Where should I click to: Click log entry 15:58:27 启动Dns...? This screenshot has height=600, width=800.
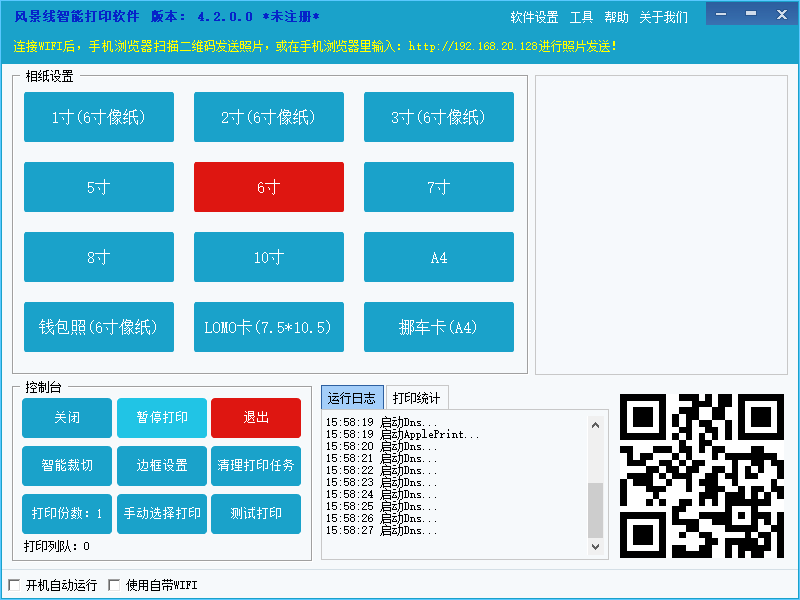(382, 531)
